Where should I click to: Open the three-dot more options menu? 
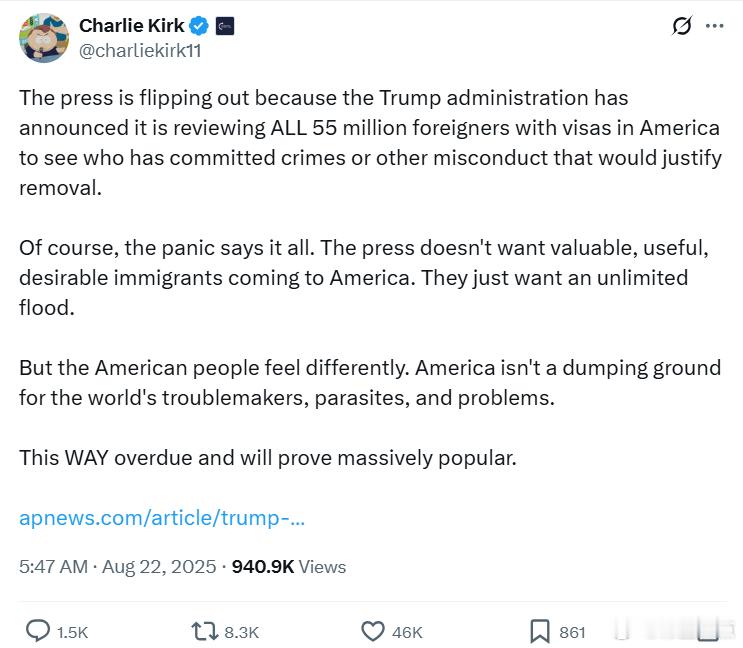click(x=714, y=26)
